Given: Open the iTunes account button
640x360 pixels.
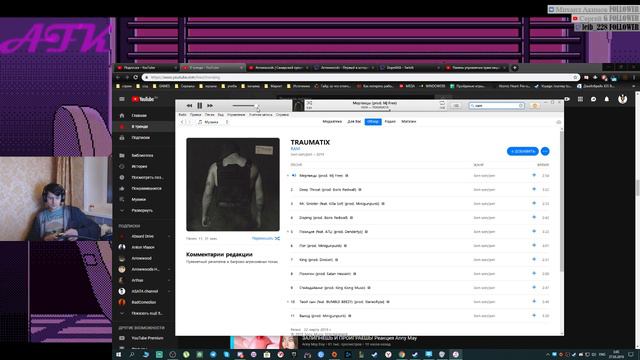Looking at the screenshot, I should [535, 106].
